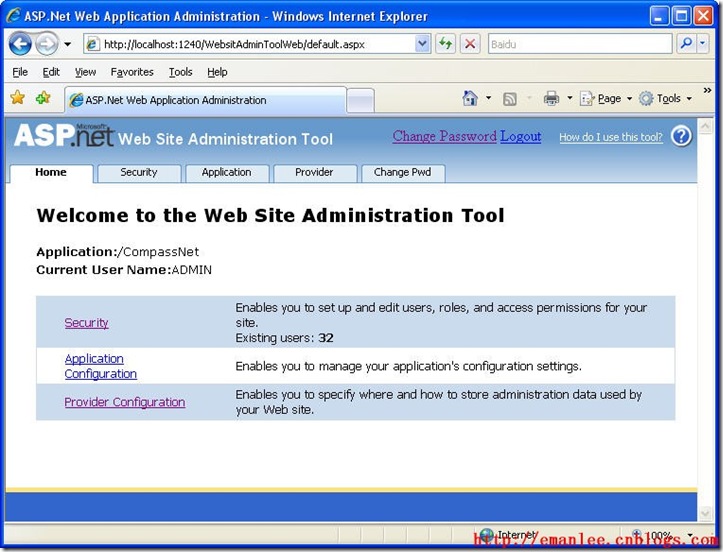Open recent pages dropdown beside Forward button
The image size is (723, 552).
tap(68, 44)
